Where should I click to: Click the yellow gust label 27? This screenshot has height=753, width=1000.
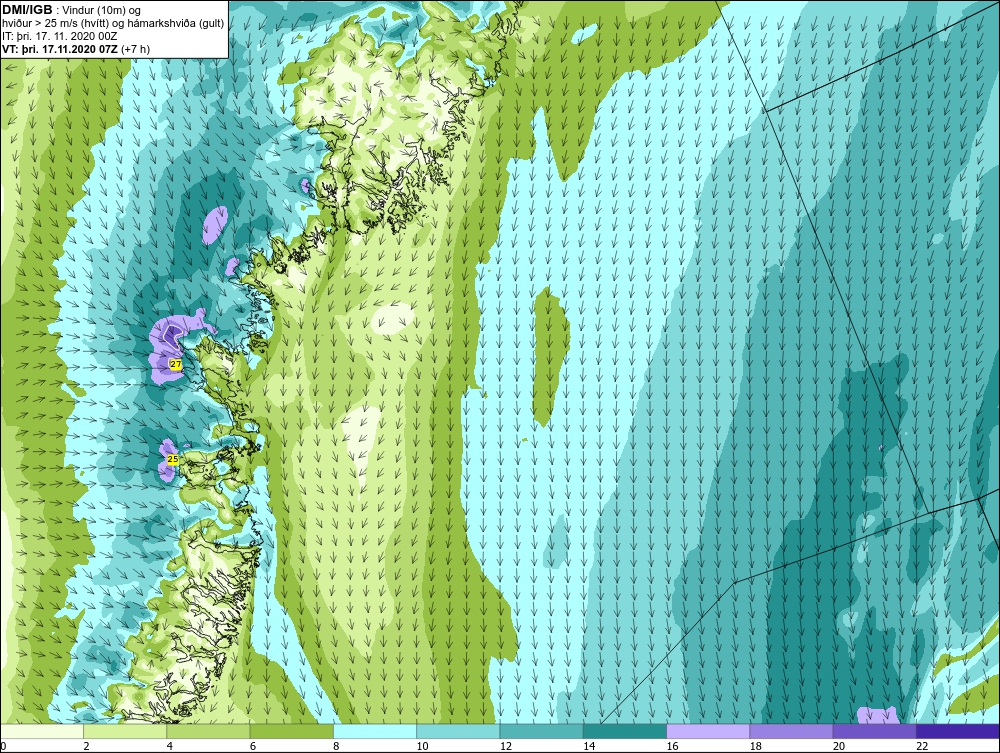(x=176, y=365)
